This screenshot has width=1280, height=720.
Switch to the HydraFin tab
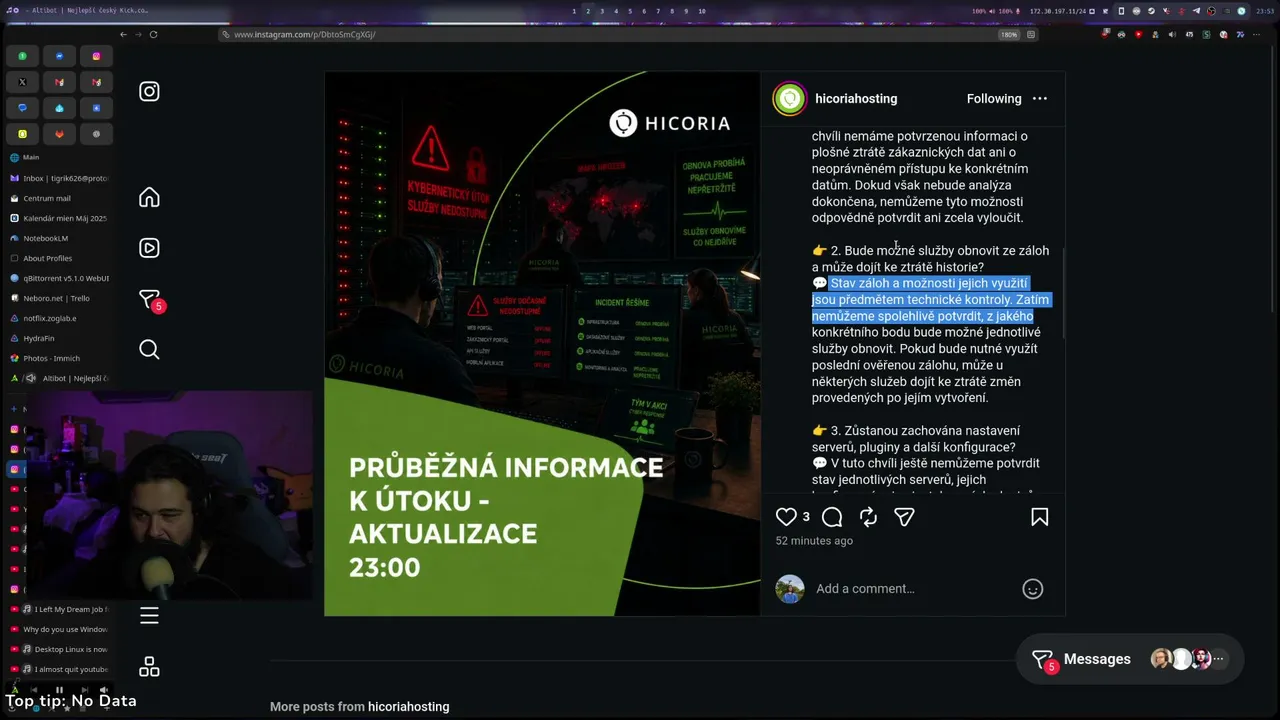pyautogui.click(x=59, y=338)
